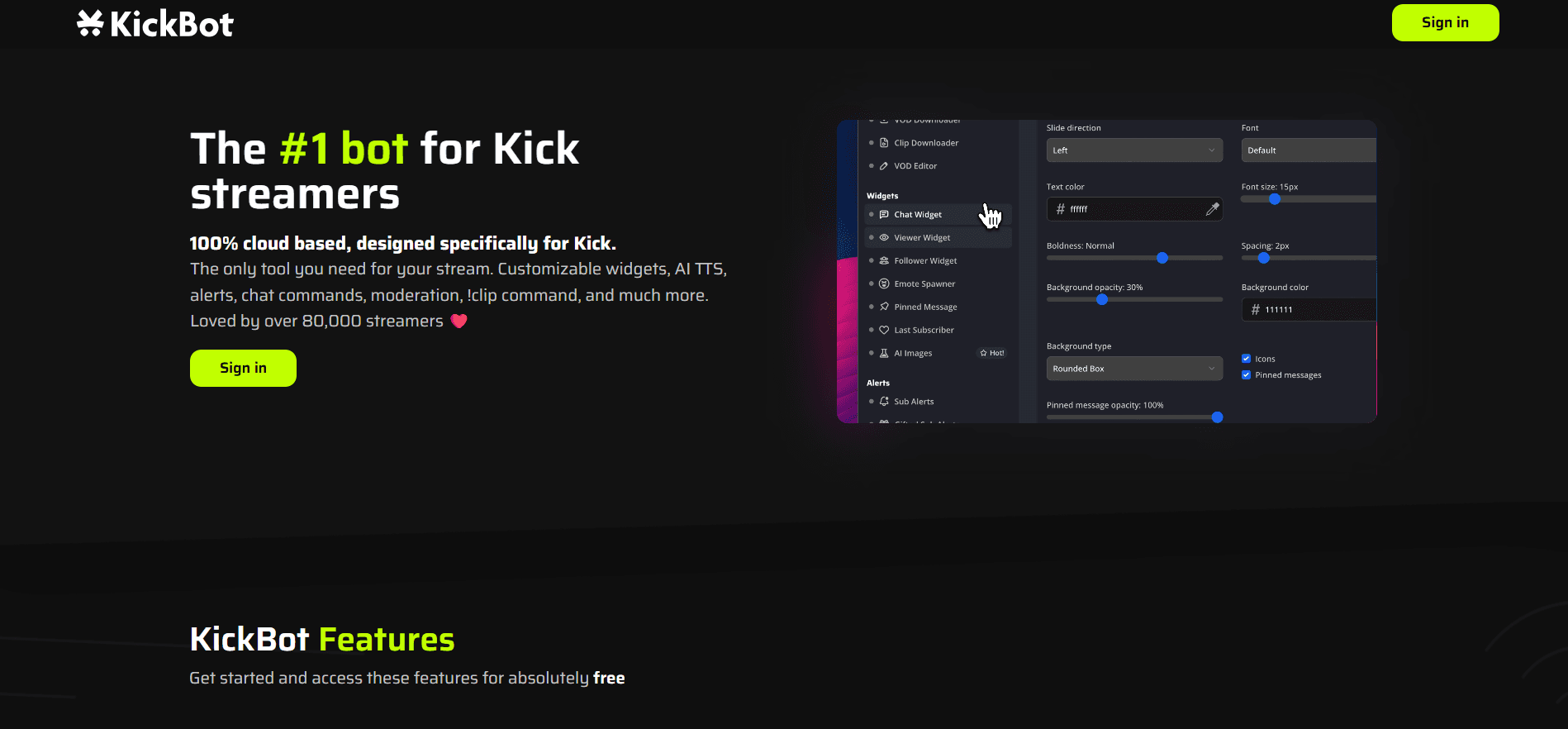Click the Background color hex field showing 111111

[1309, 310]
